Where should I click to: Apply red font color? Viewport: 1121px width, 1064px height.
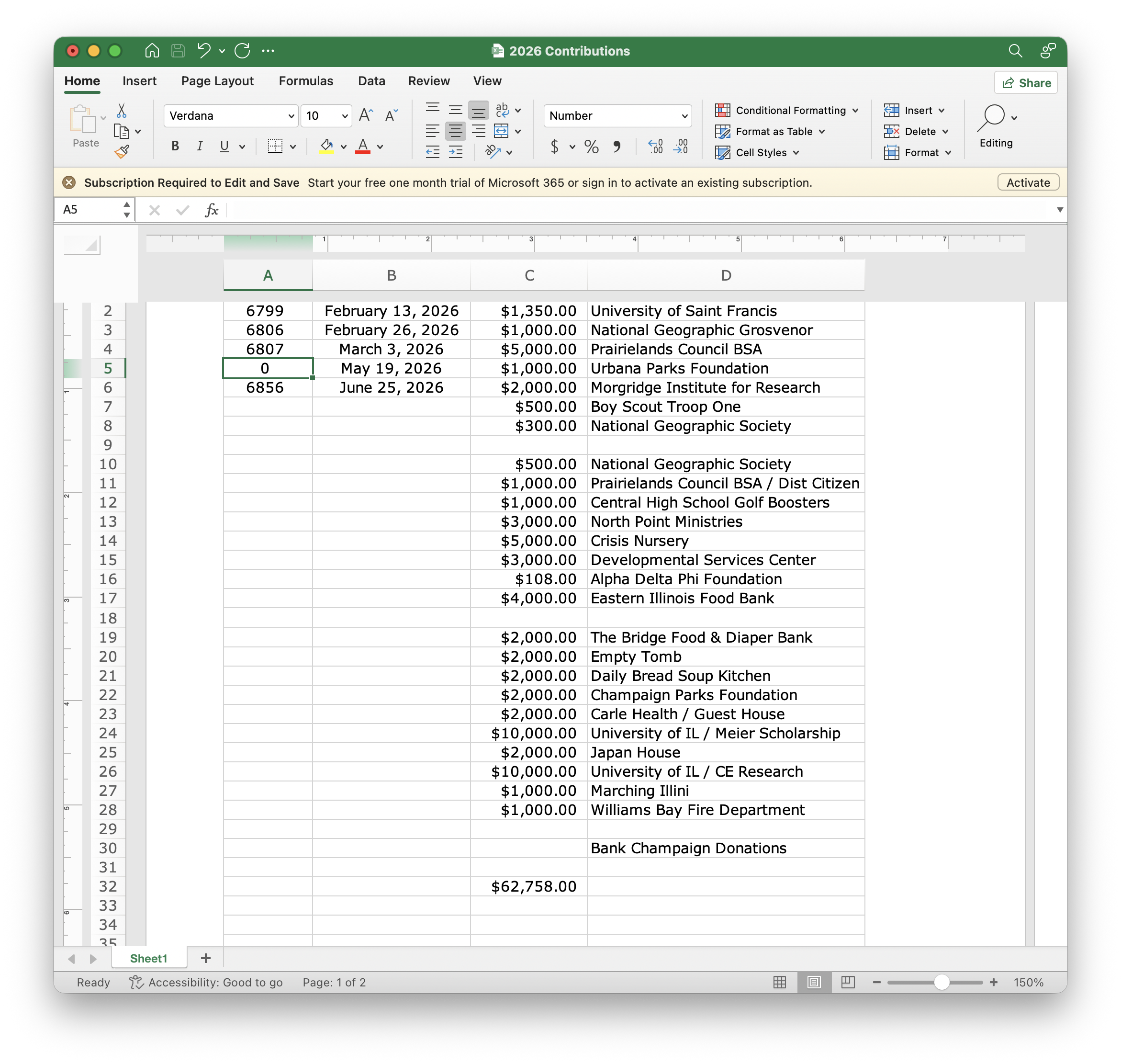tap(363, 147)
